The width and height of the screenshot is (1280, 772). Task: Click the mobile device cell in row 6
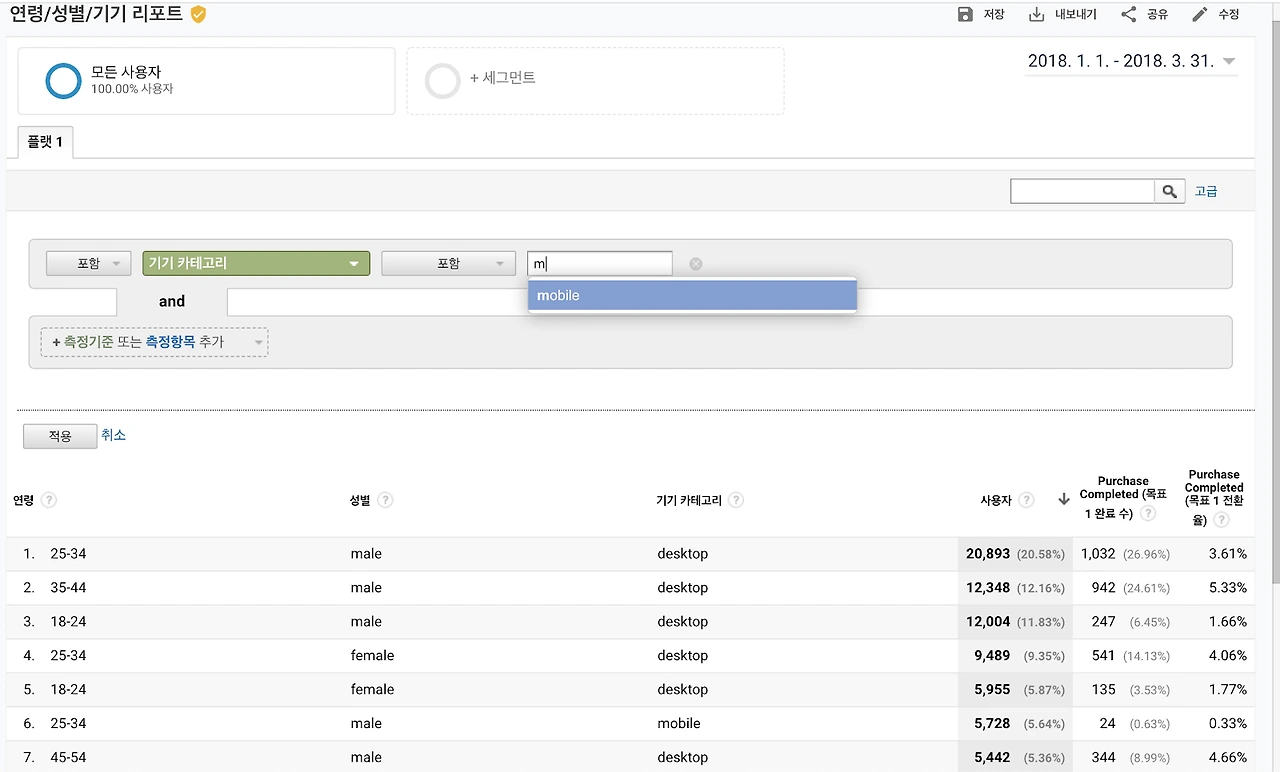tap(679, 724)
